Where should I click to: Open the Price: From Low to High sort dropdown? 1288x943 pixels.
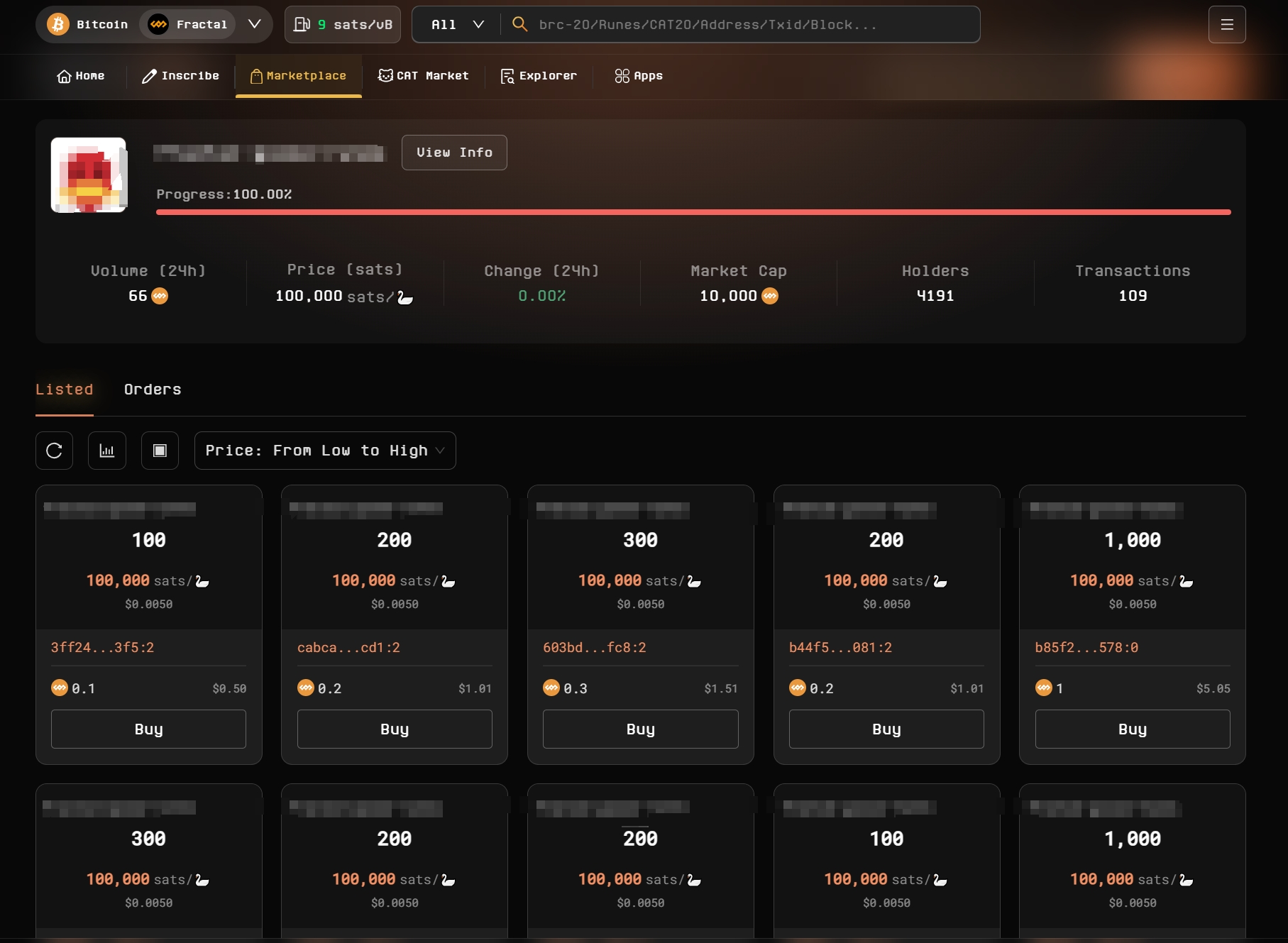[325, 451]
